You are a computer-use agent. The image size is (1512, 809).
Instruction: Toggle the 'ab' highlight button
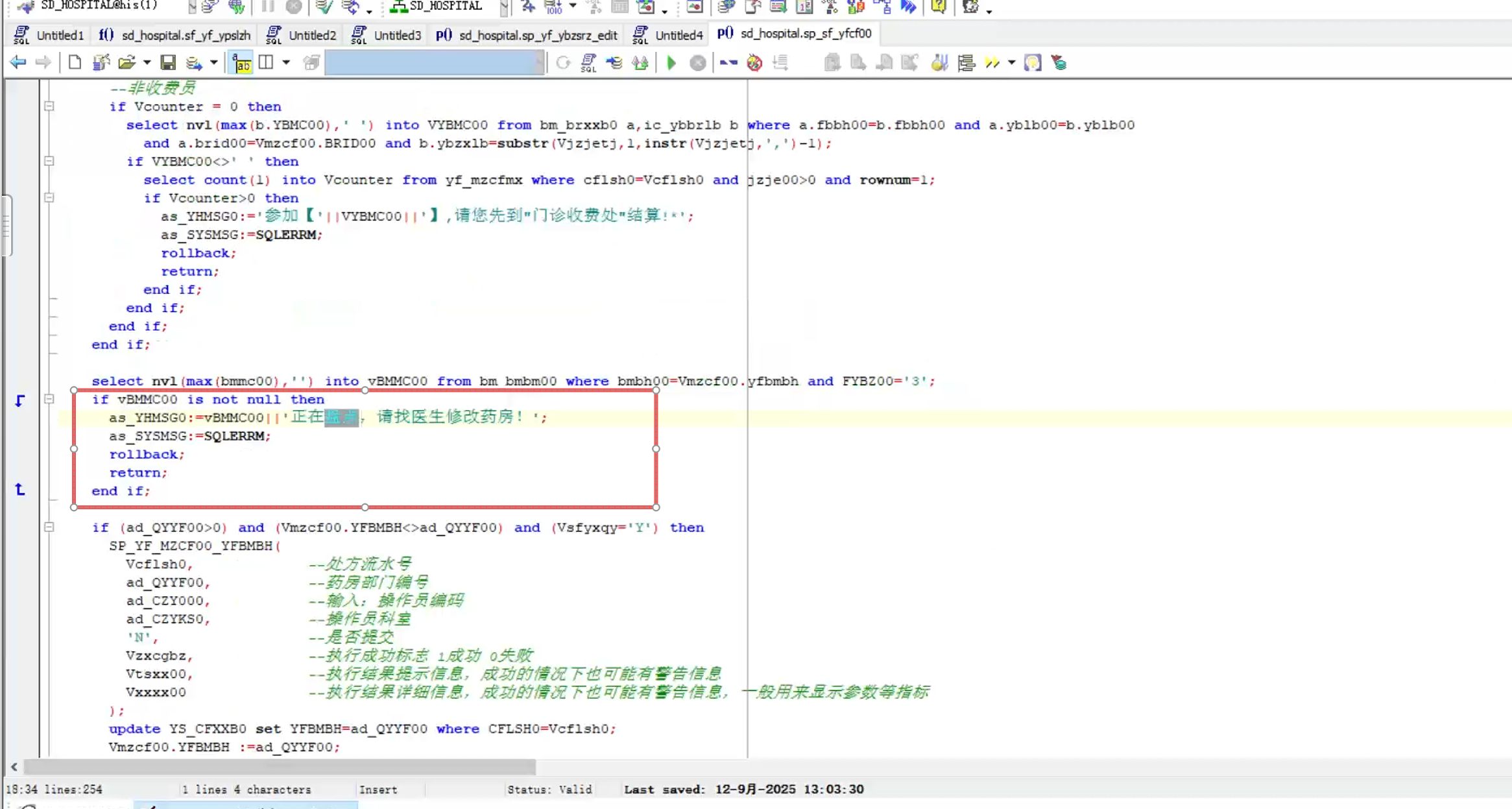(x=241, y=63)
